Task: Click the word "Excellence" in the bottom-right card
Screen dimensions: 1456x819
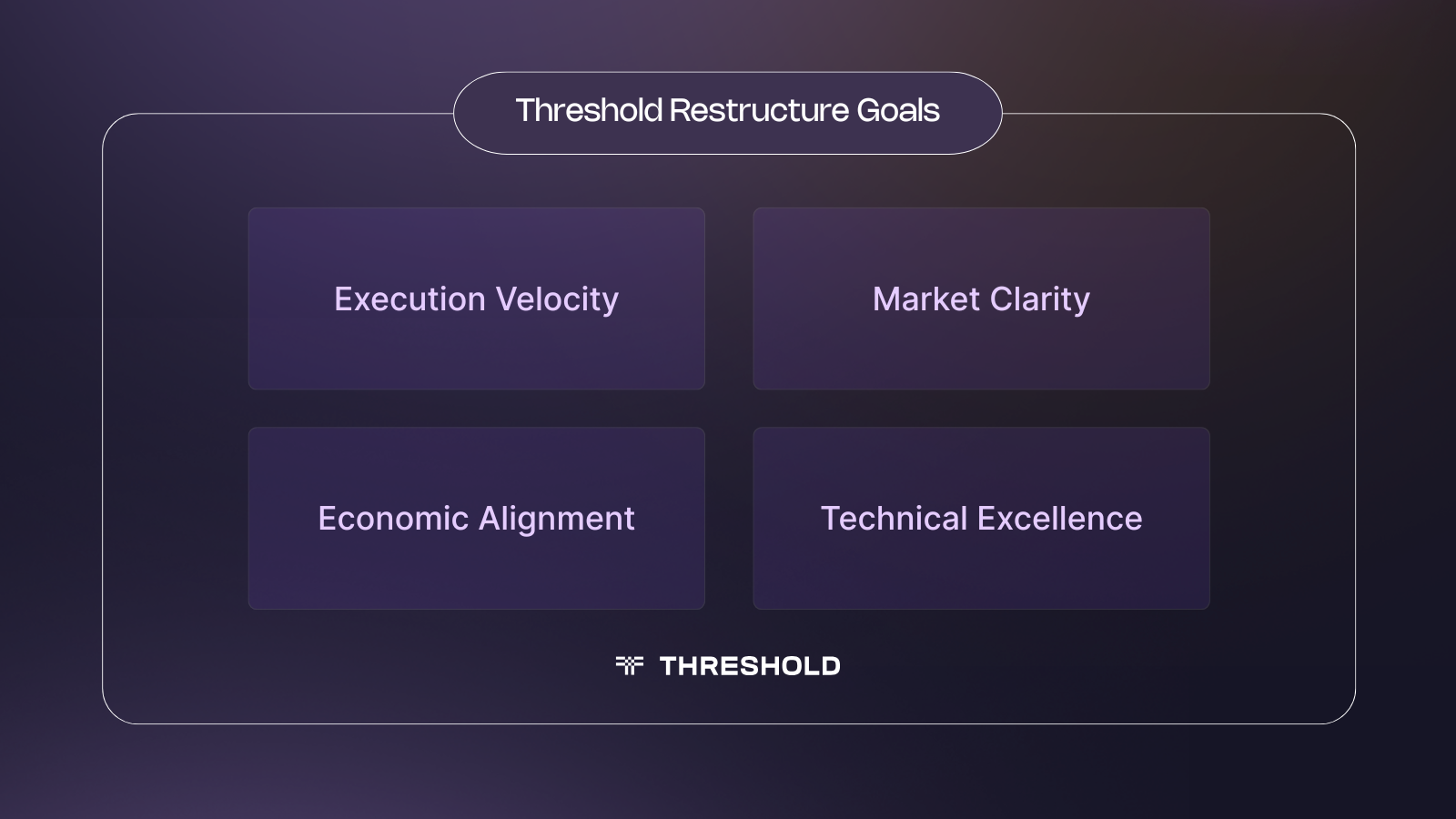Action: [1060, 518]
